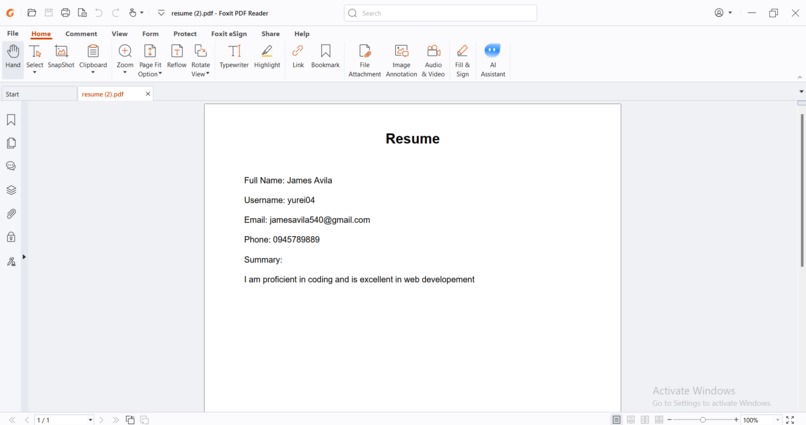Jump to the last page arrow
Image resolution: width=806 pixels, height=425 pixels.
point(116,420)
